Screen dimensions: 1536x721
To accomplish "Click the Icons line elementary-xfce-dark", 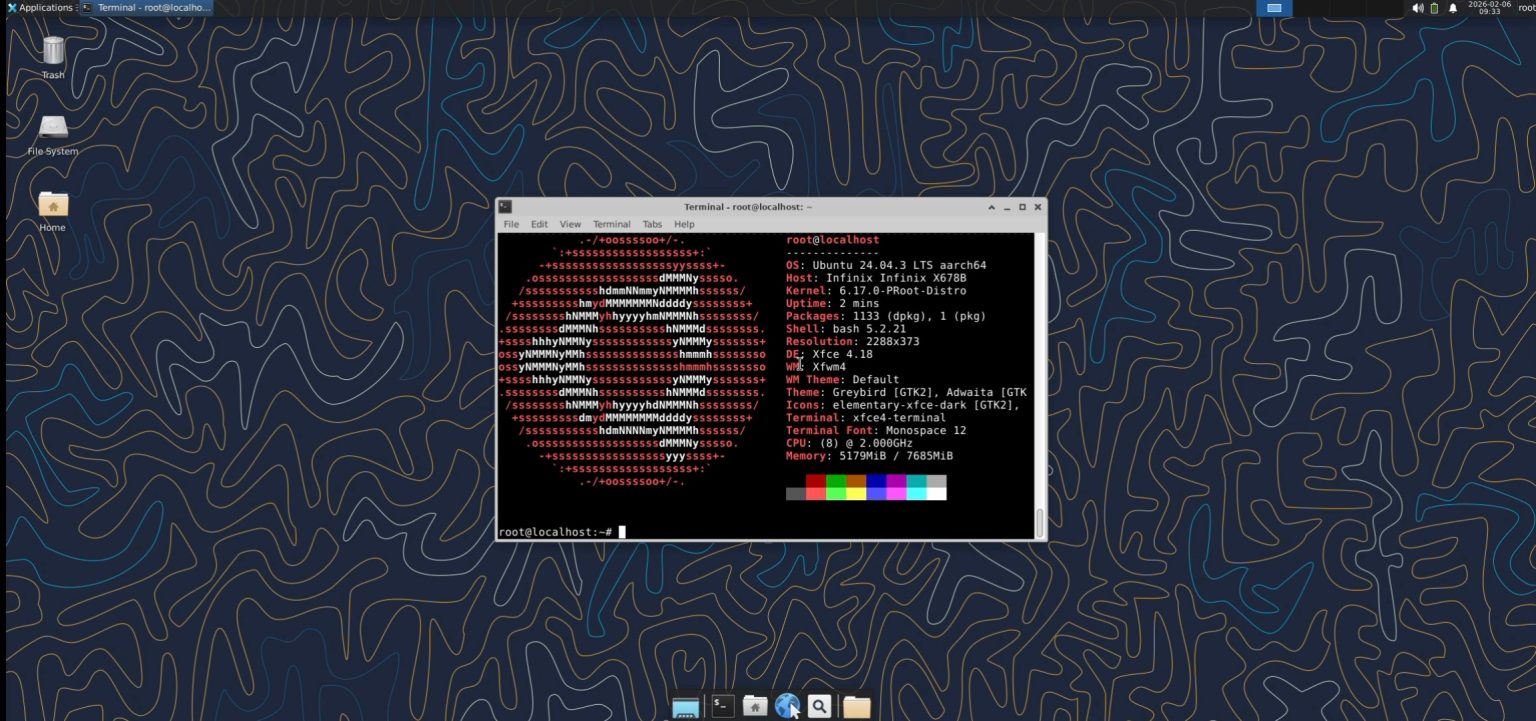I will coord(903,405).
